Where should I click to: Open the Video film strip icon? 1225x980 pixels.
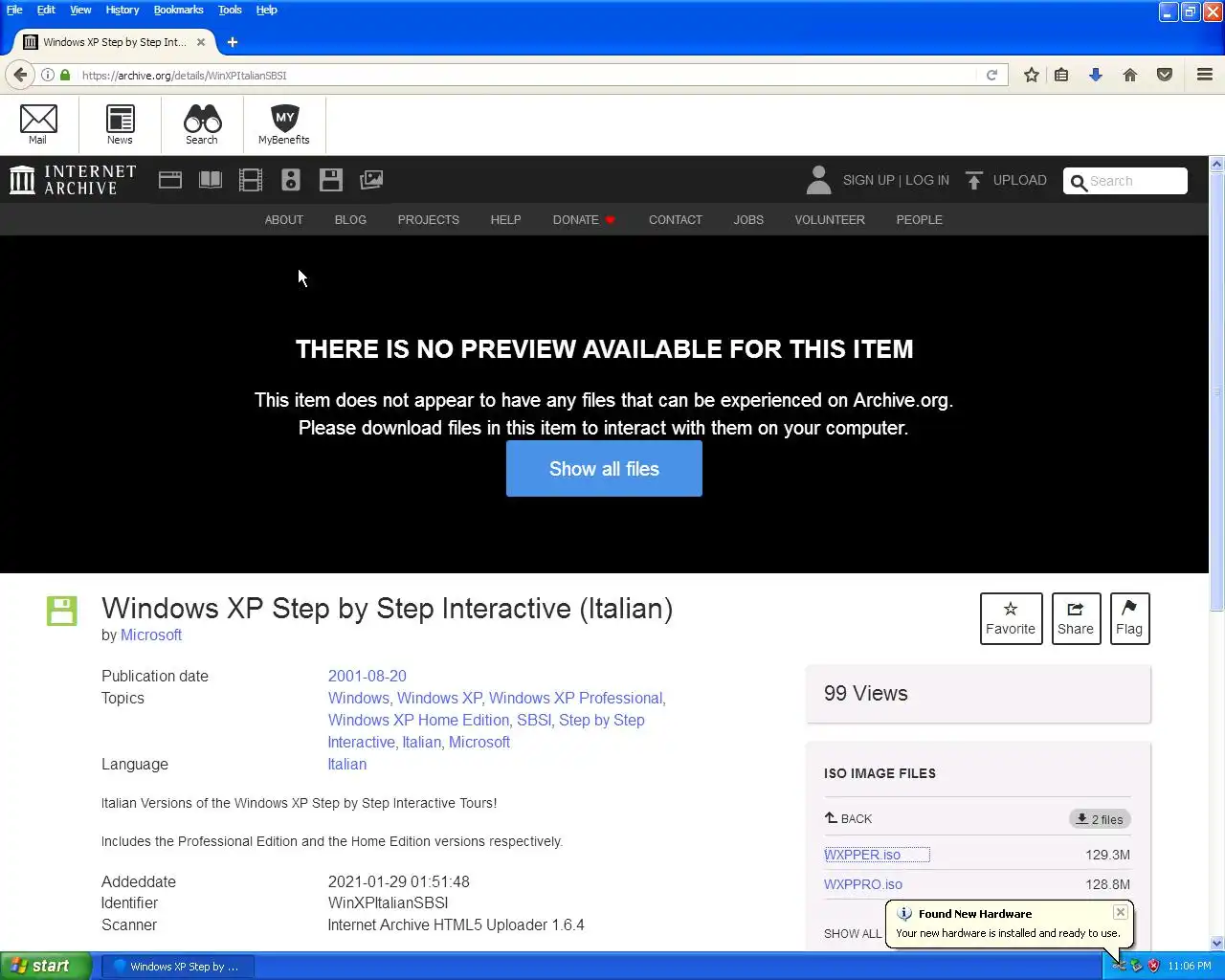tap(251, 180)
